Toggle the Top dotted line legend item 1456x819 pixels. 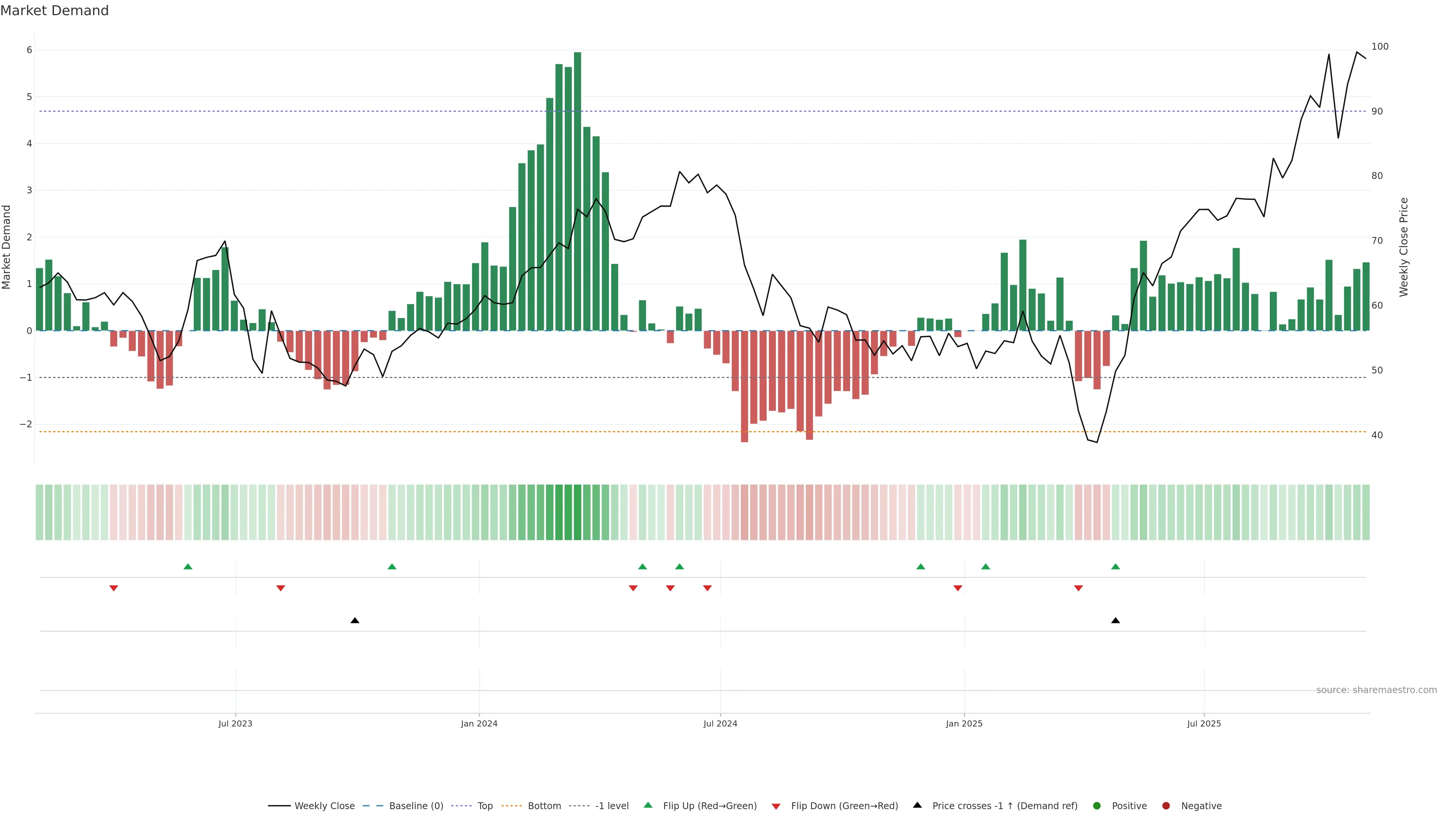[x=485, y=806]
